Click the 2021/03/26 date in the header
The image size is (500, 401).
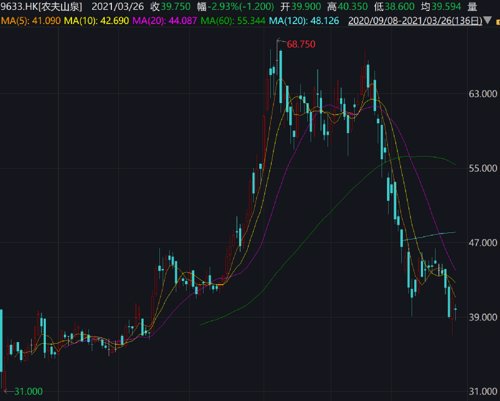(x=118, y=6)
